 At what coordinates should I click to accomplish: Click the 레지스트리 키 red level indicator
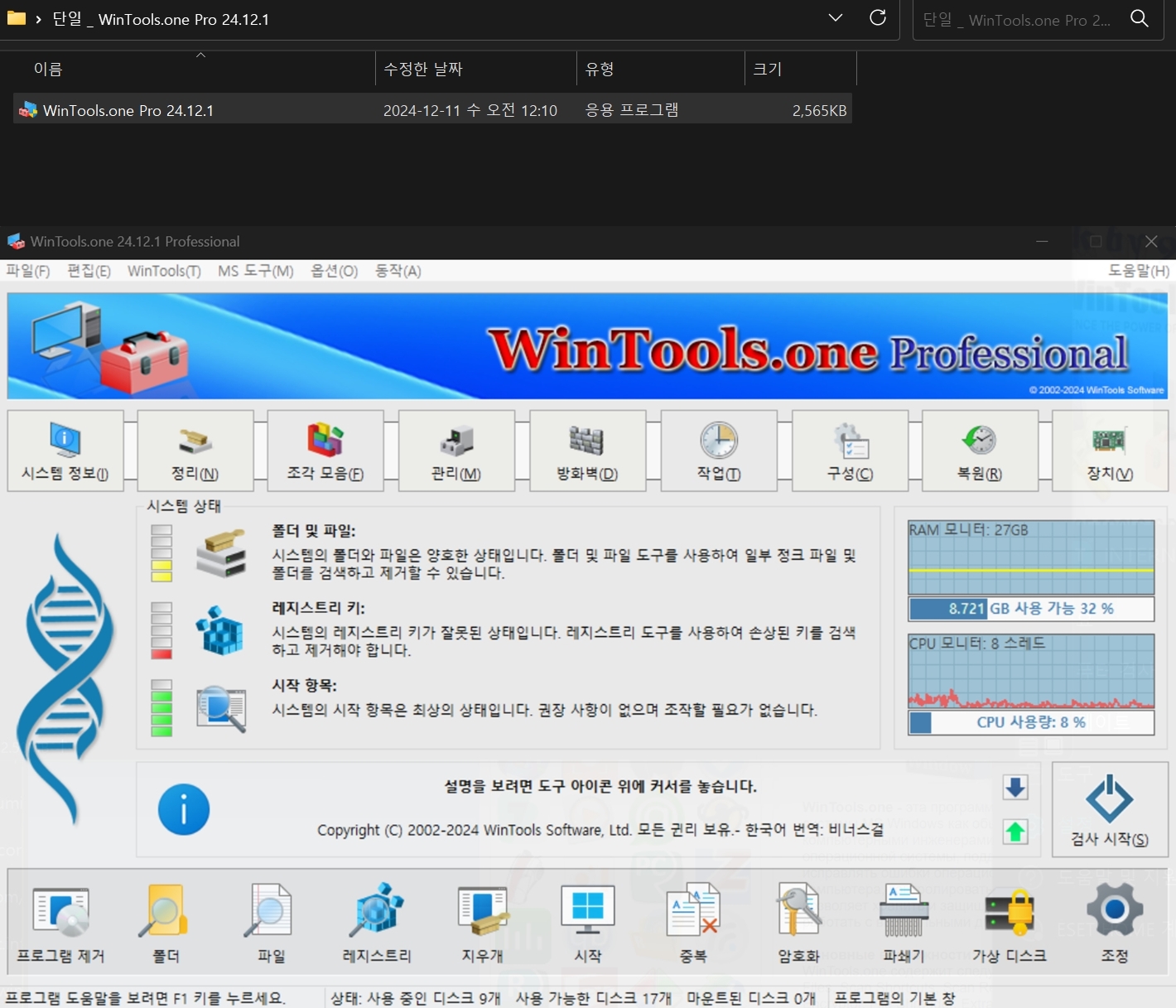pos(161,631)
